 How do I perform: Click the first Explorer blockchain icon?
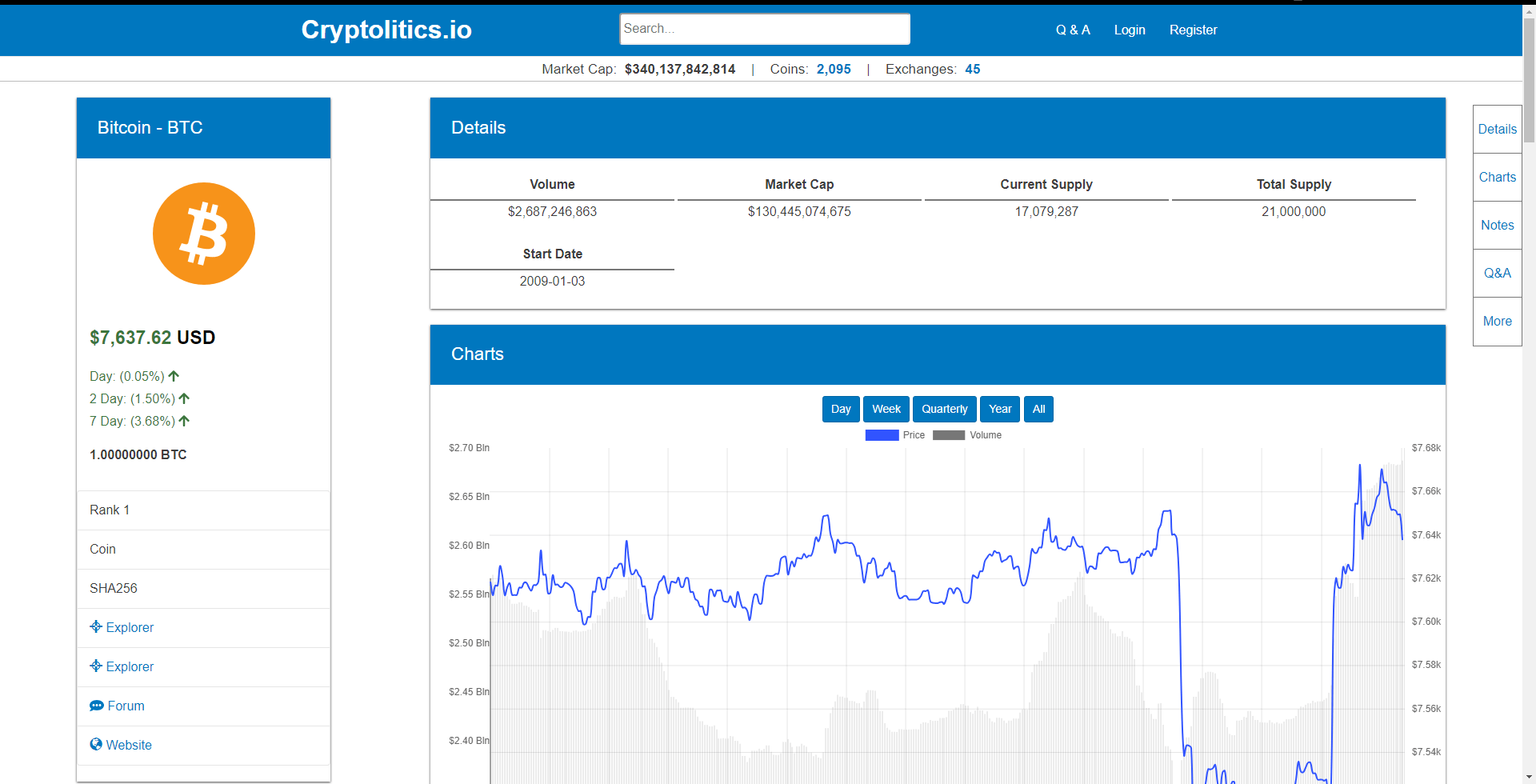pyautogui.click(x=96, y=626)
